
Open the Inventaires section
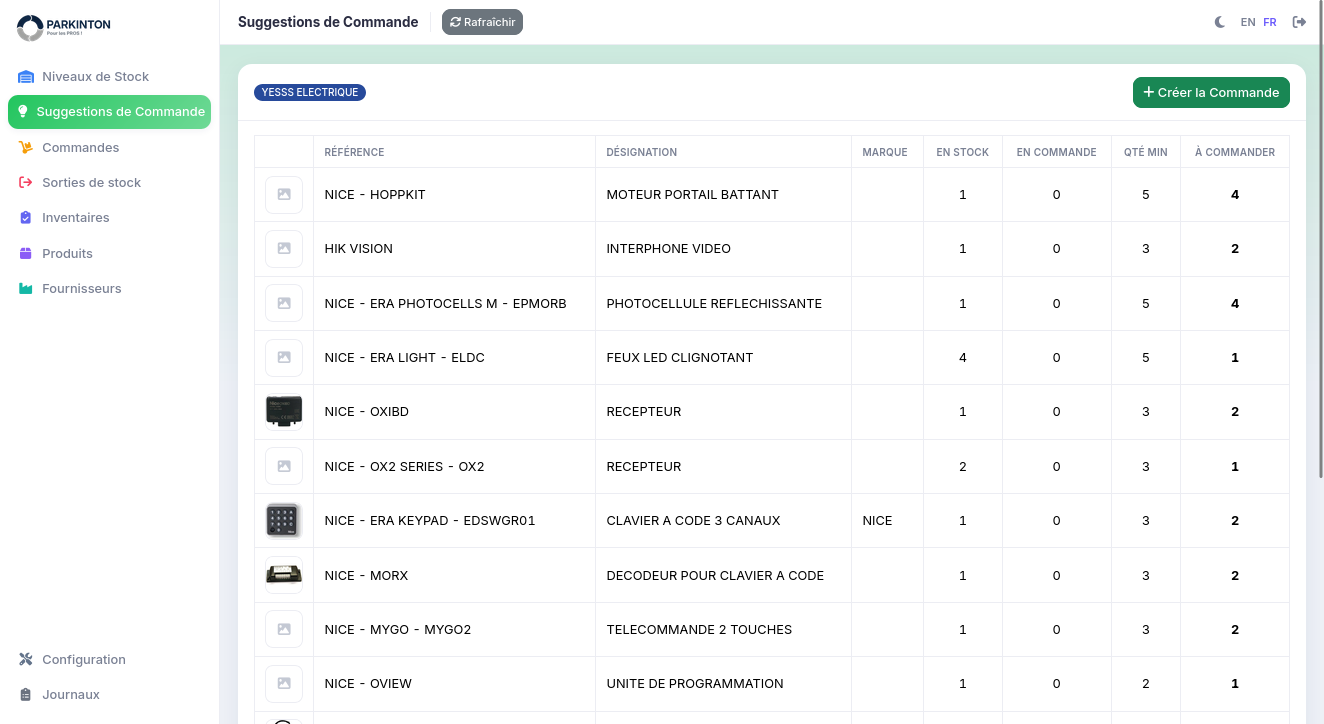pyautogui.click(x=109, y=218)
